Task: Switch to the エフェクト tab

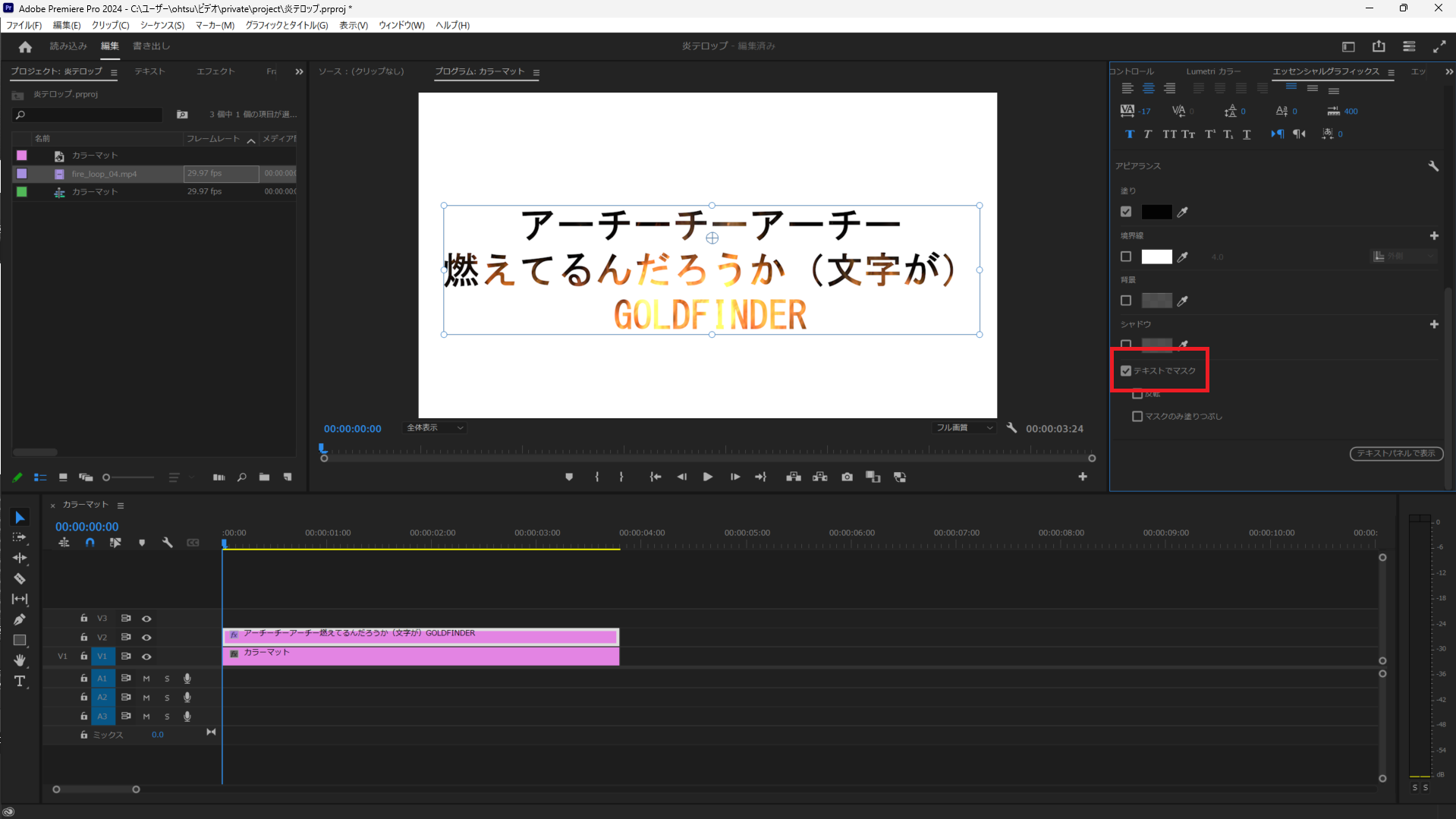Action: point(215,71)
